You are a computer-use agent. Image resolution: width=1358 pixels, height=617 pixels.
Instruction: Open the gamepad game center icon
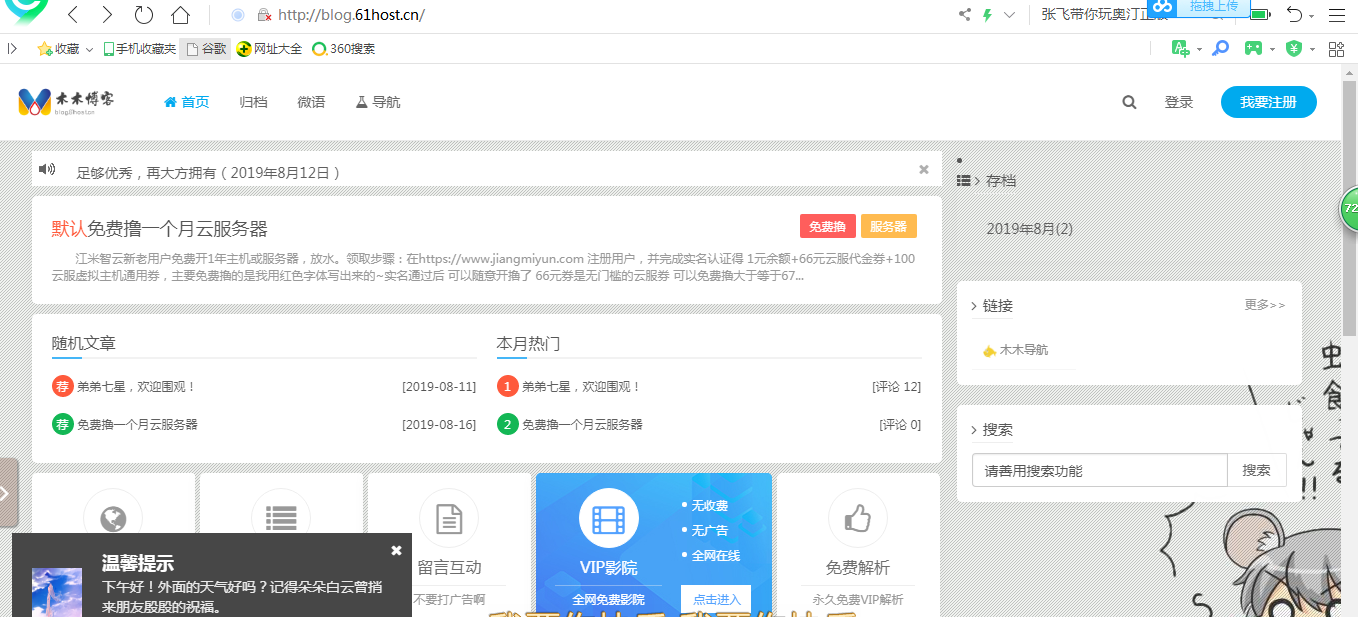[x=1252, y=48]
